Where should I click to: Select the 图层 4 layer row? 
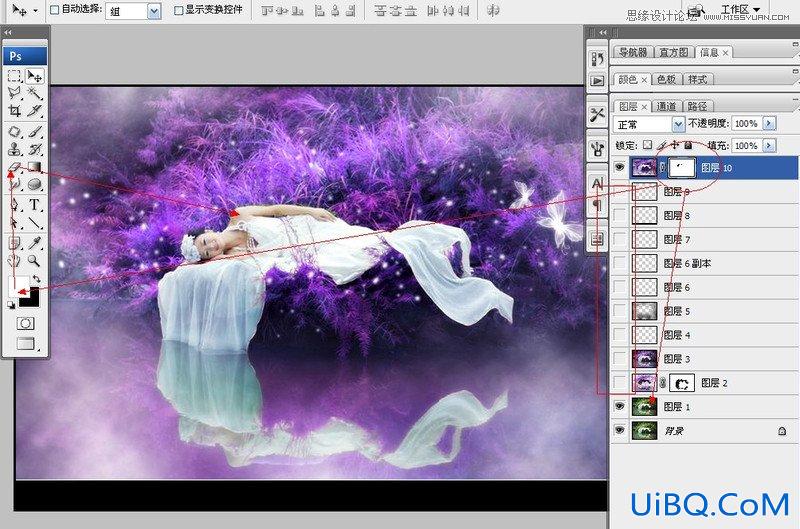tap(705, 335)
